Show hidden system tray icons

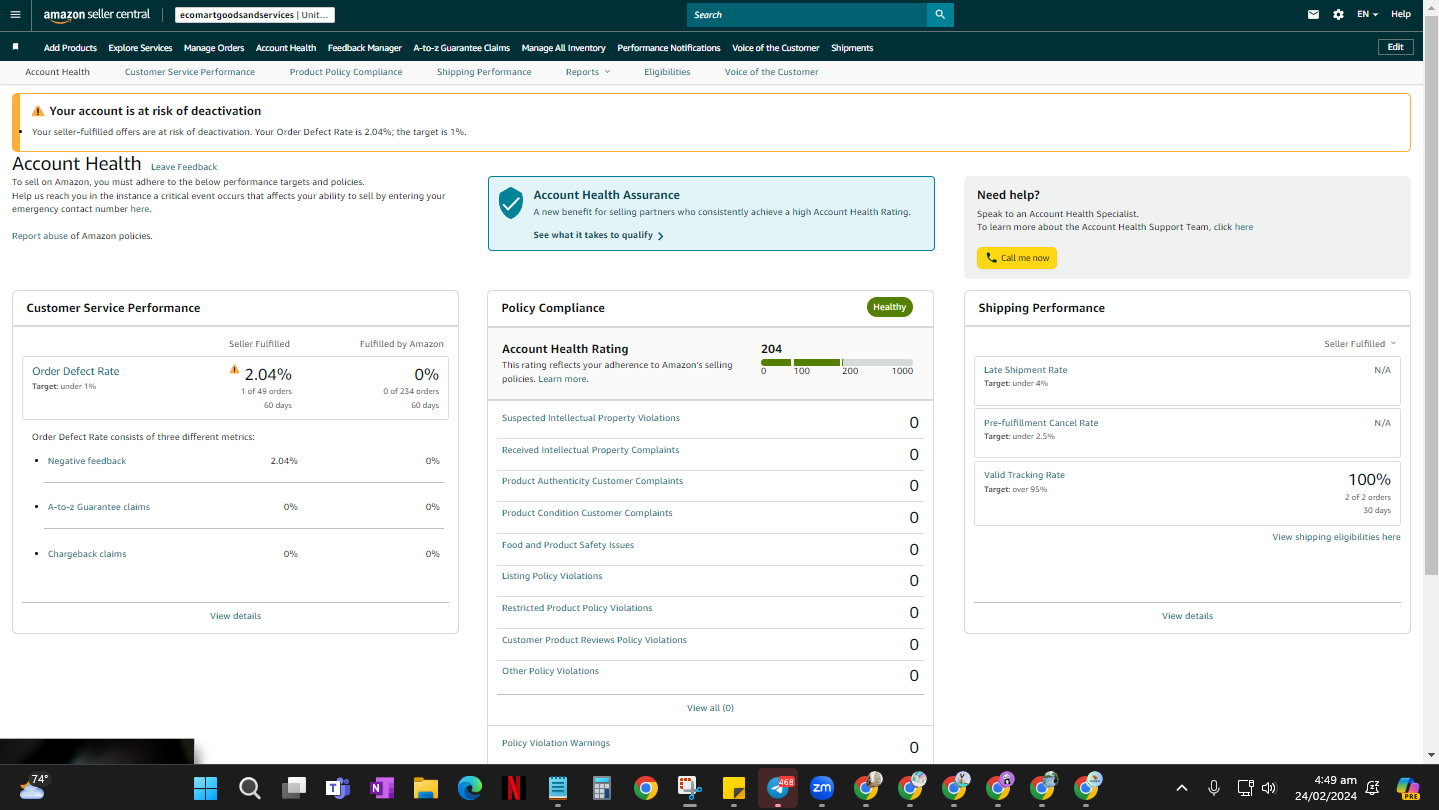click(1181, 788)
